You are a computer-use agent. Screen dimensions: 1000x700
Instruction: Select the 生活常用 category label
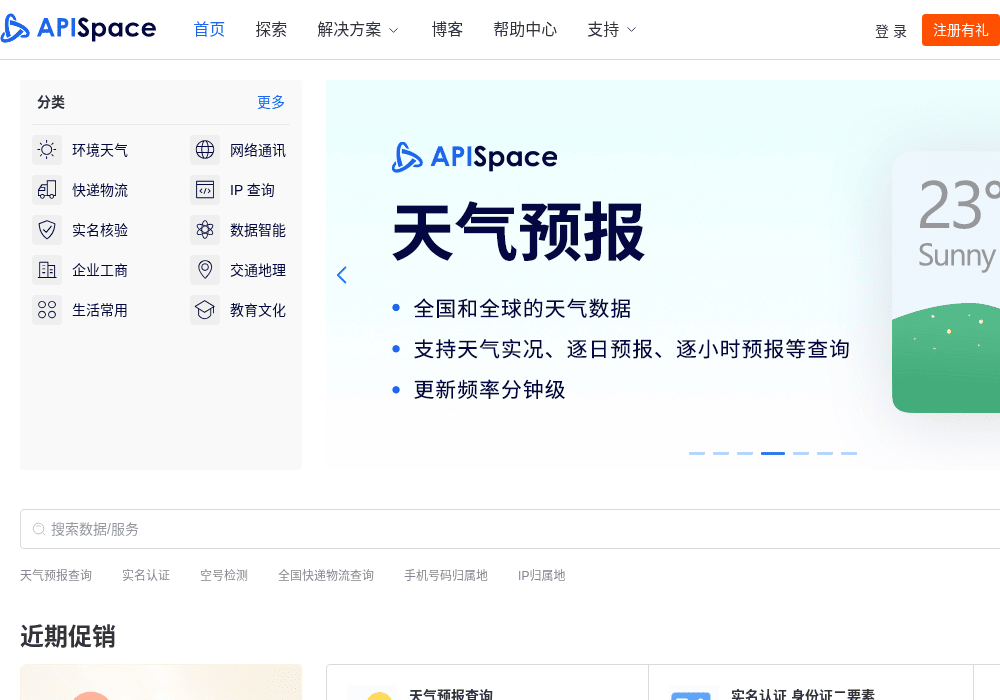pos(100,310)
